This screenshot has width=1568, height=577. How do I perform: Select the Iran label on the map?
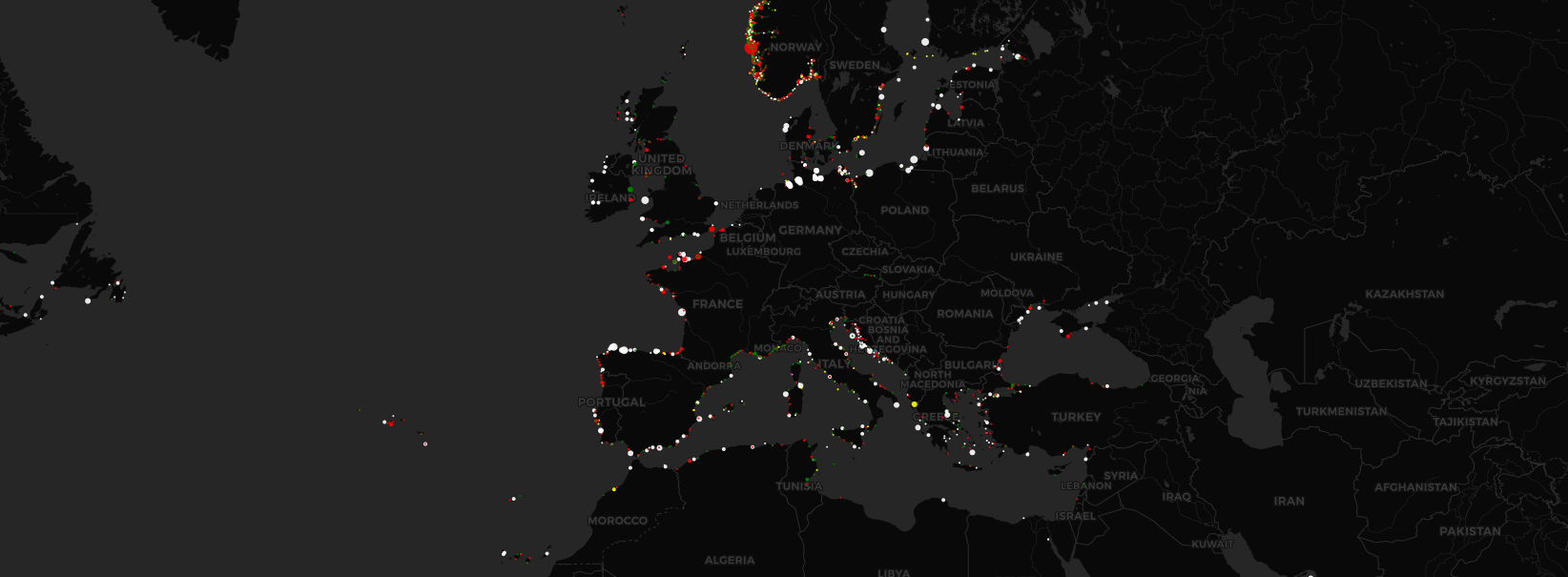pyautogui.click(x=1289, y=501)
